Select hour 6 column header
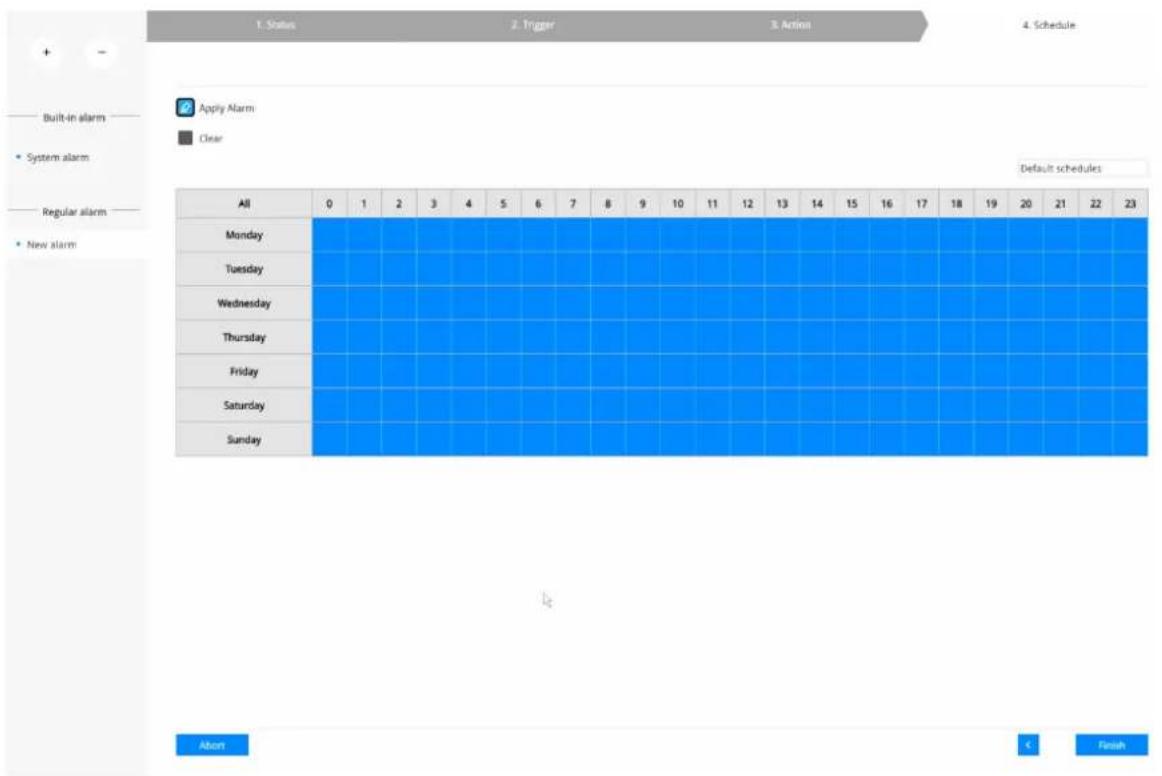 click(x=538, y=204)
